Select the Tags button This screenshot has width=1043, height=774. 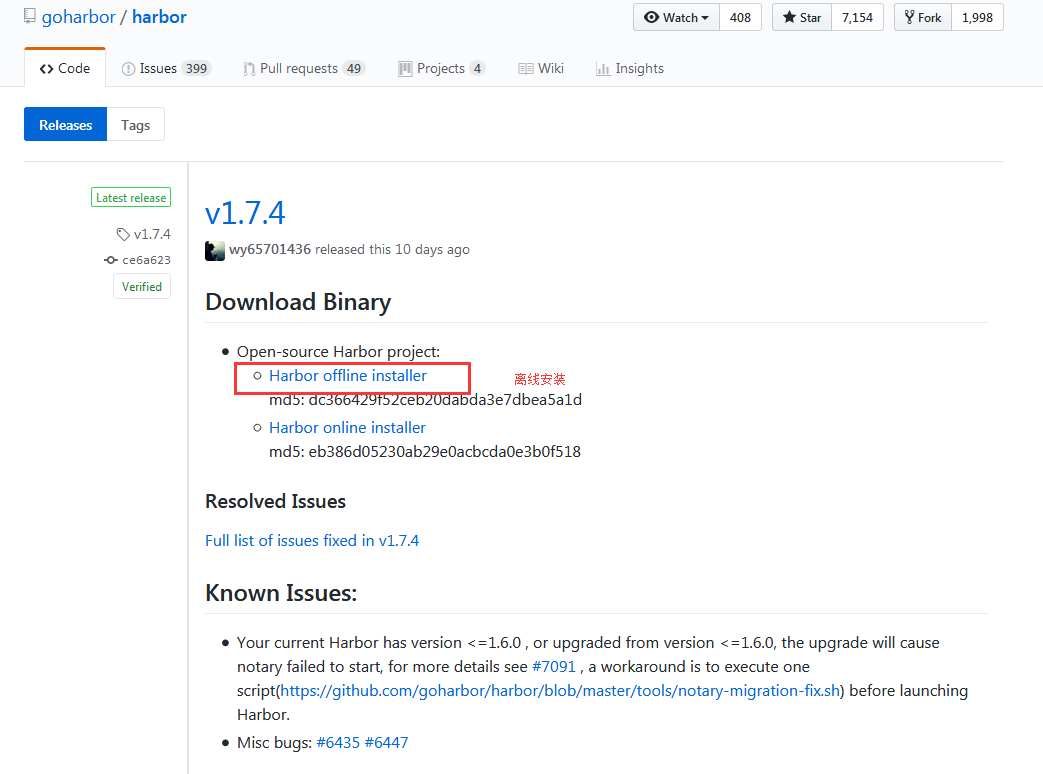pos(136,124)
